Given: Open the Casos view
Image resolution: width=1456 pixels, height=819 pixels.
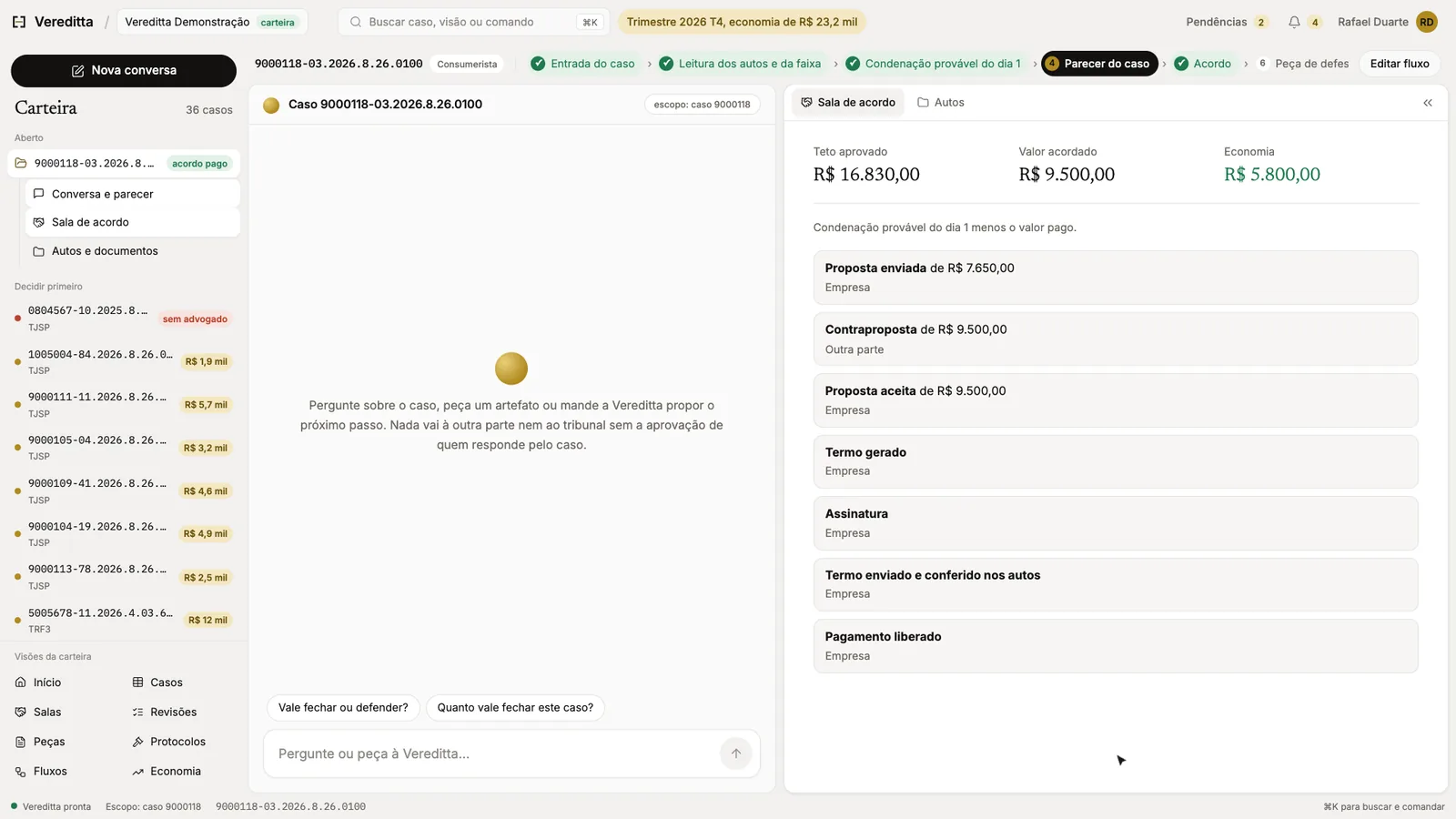Looking at the screenshot, I should (x=157, y=682).
